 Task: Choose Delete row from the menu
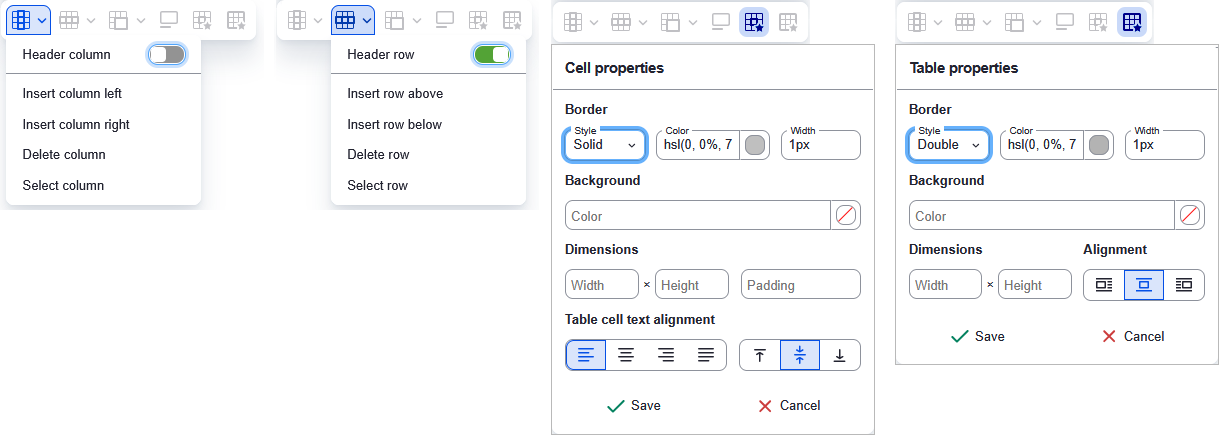(378, 155)
